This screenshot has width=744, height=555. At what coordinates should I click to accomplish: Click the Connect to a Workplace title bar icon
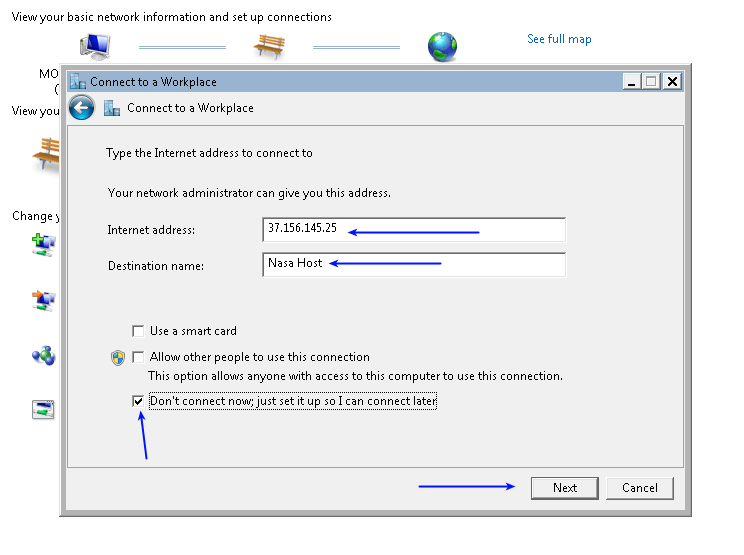pyautogui.click(x=78, y=82)
